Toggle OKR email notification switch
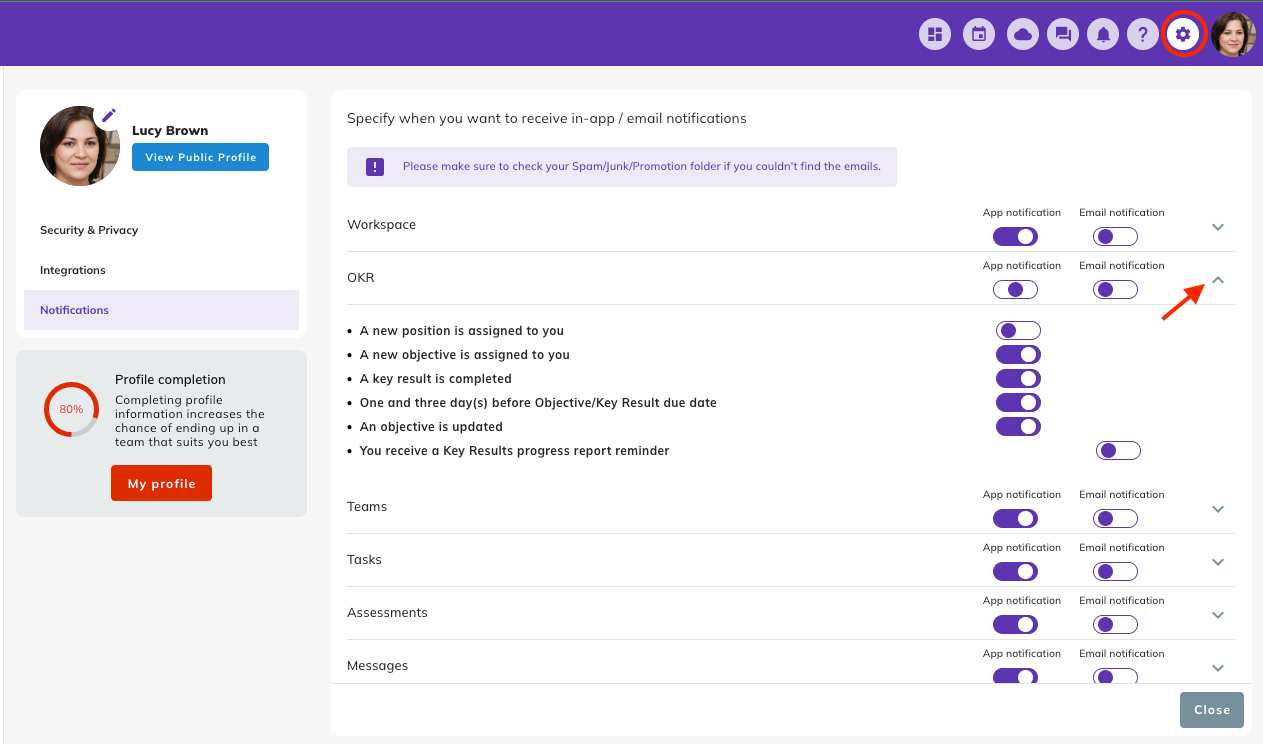Image resolution: width=1263 pixels, height=744 pixels. click(x=1115, y=290)
